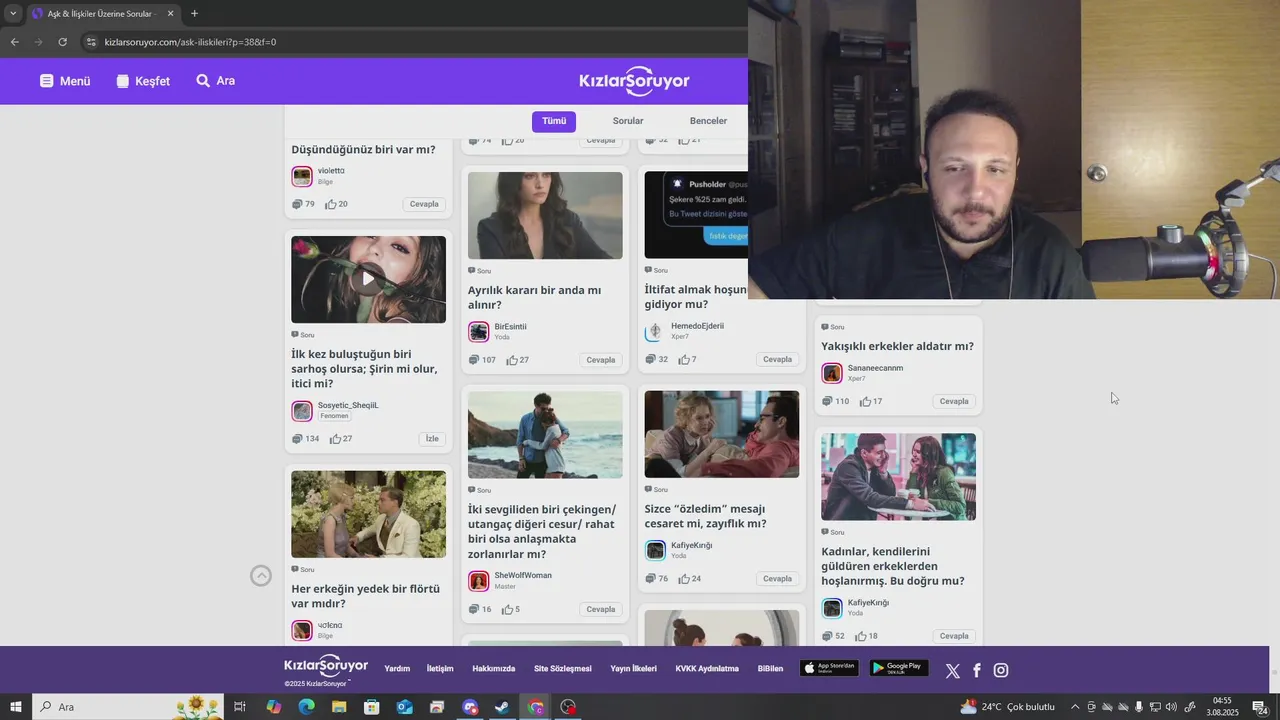
Task: Open File Explorer from the taskbar
Action: tap(339, 707)
